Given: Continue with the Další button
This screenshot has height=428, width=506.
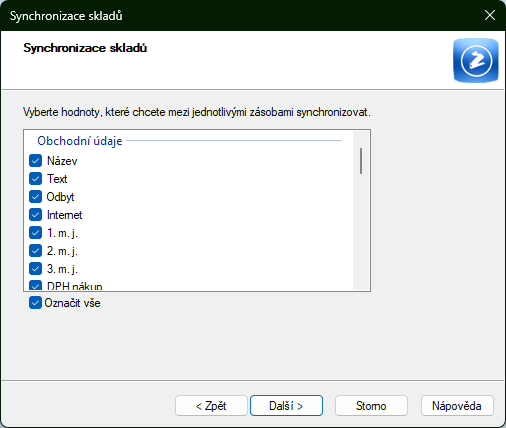Looking at the screenshot, I should tap(286, 406).
